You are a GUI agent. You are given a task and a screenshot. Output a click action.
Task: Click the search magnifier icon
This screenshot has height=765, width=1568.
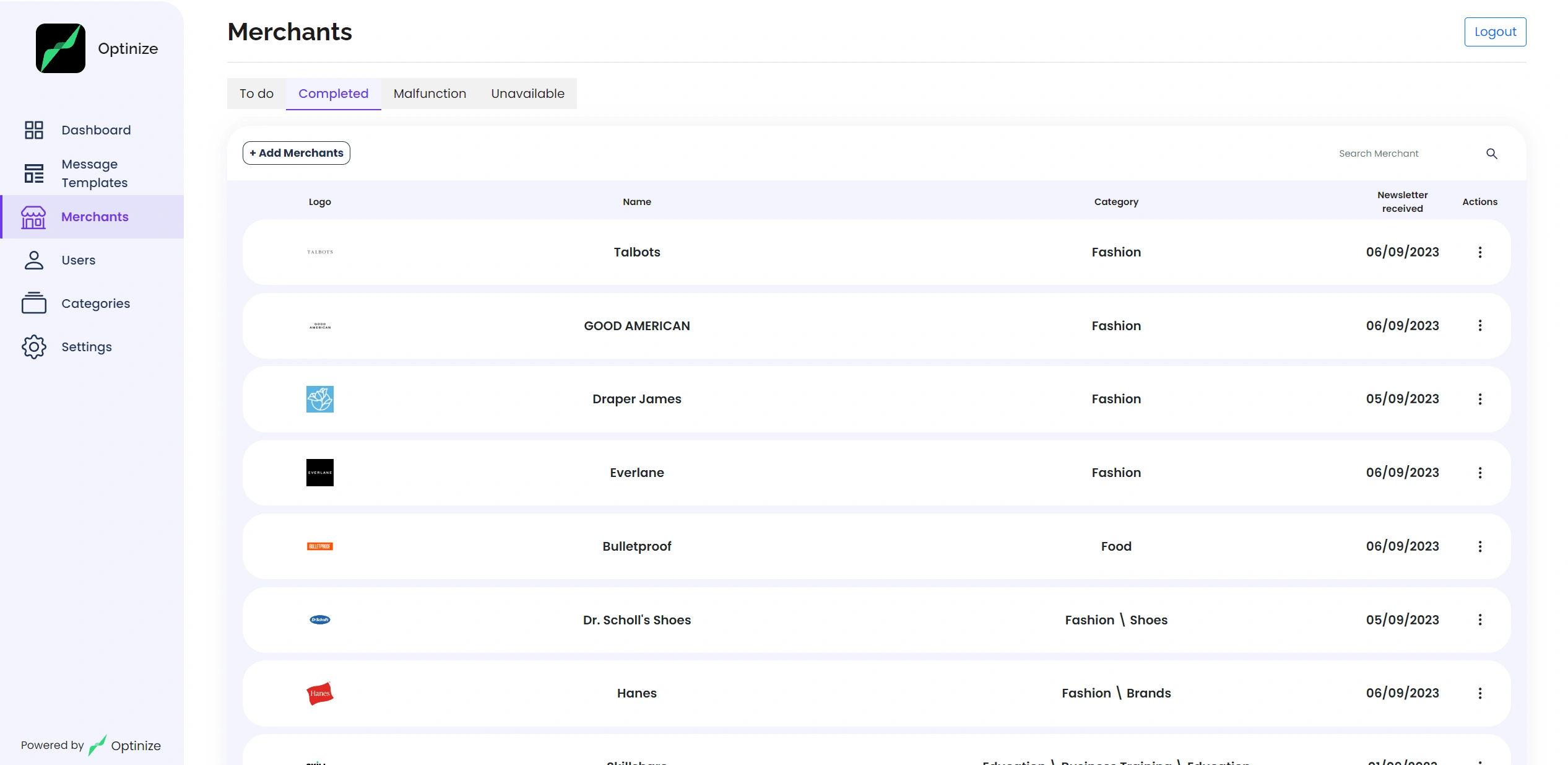tap(1492, 154)
